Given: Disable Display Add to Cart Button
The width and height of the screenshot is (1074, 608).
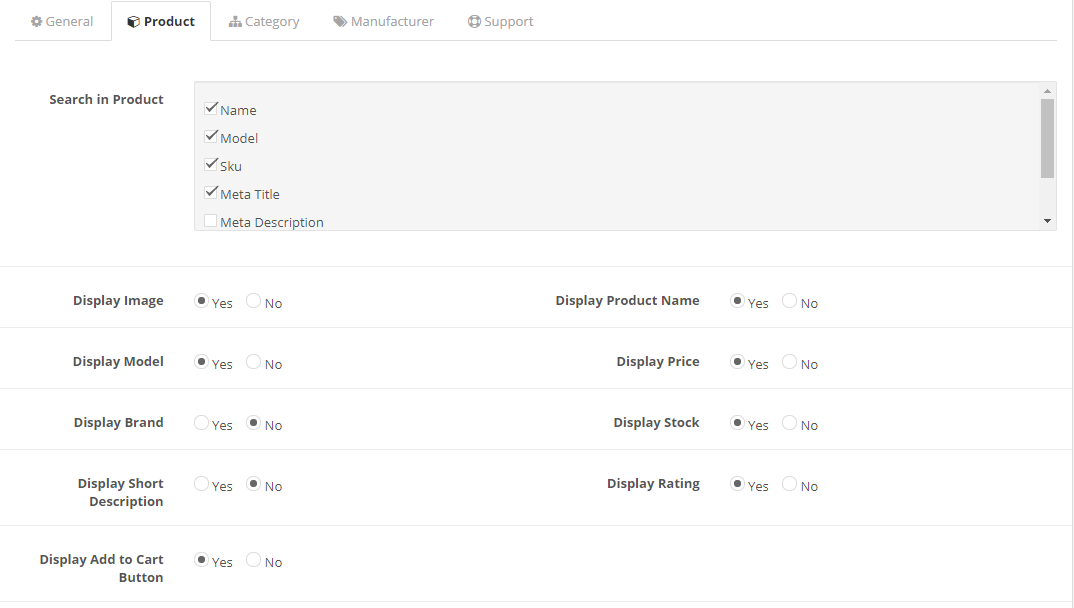Looking at the screenshot, I should point(254,560).
